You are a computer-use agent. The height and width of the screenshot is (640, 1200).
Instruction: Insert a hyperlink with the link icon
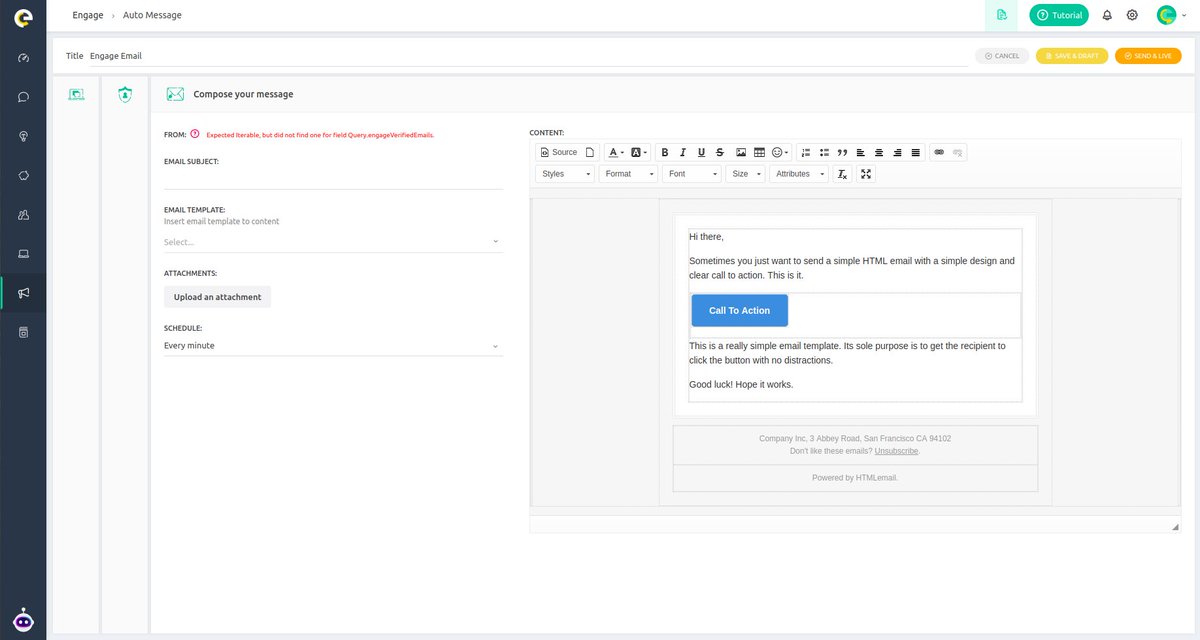(x=938, y=152)
